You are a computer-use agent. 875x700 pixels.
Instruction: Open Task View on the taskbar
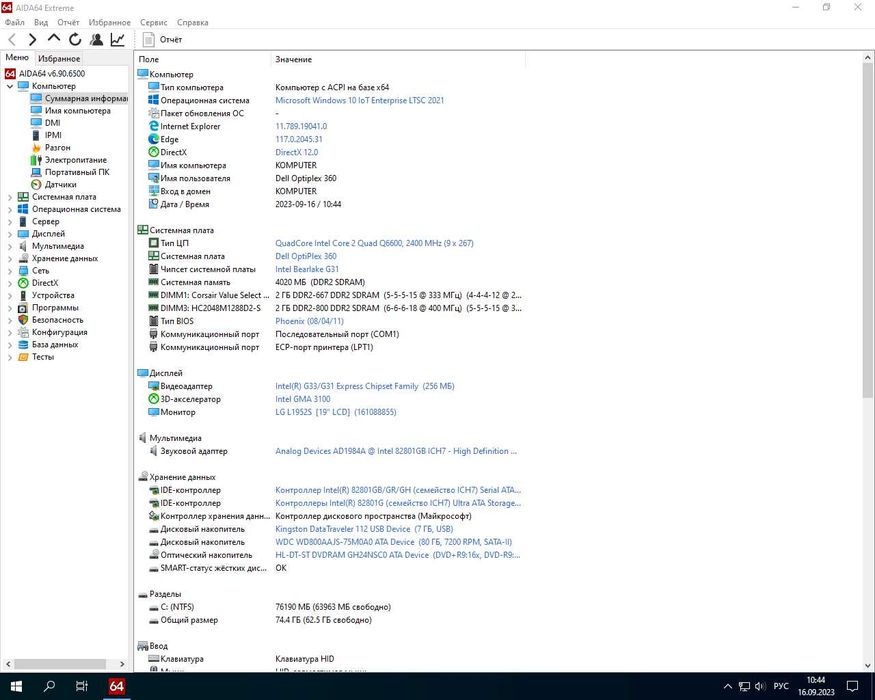point(81,686)
